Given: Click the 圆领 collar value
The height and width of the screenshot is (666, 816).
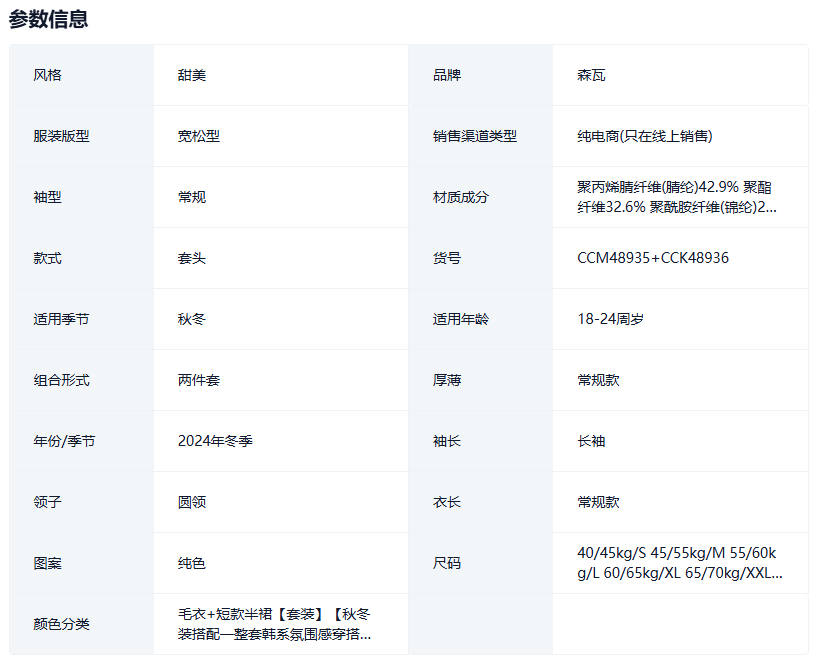Looking at the screenshot, I should (x=192, y=502).
